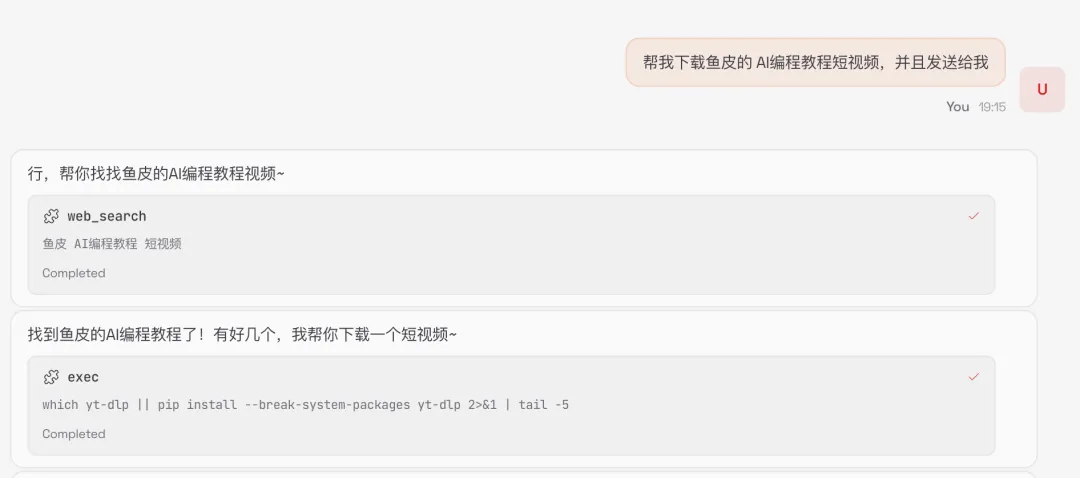The image size is (1080, 478).
Task: Click the puzzle icon beside web_search
Action: tap(51, 216)
